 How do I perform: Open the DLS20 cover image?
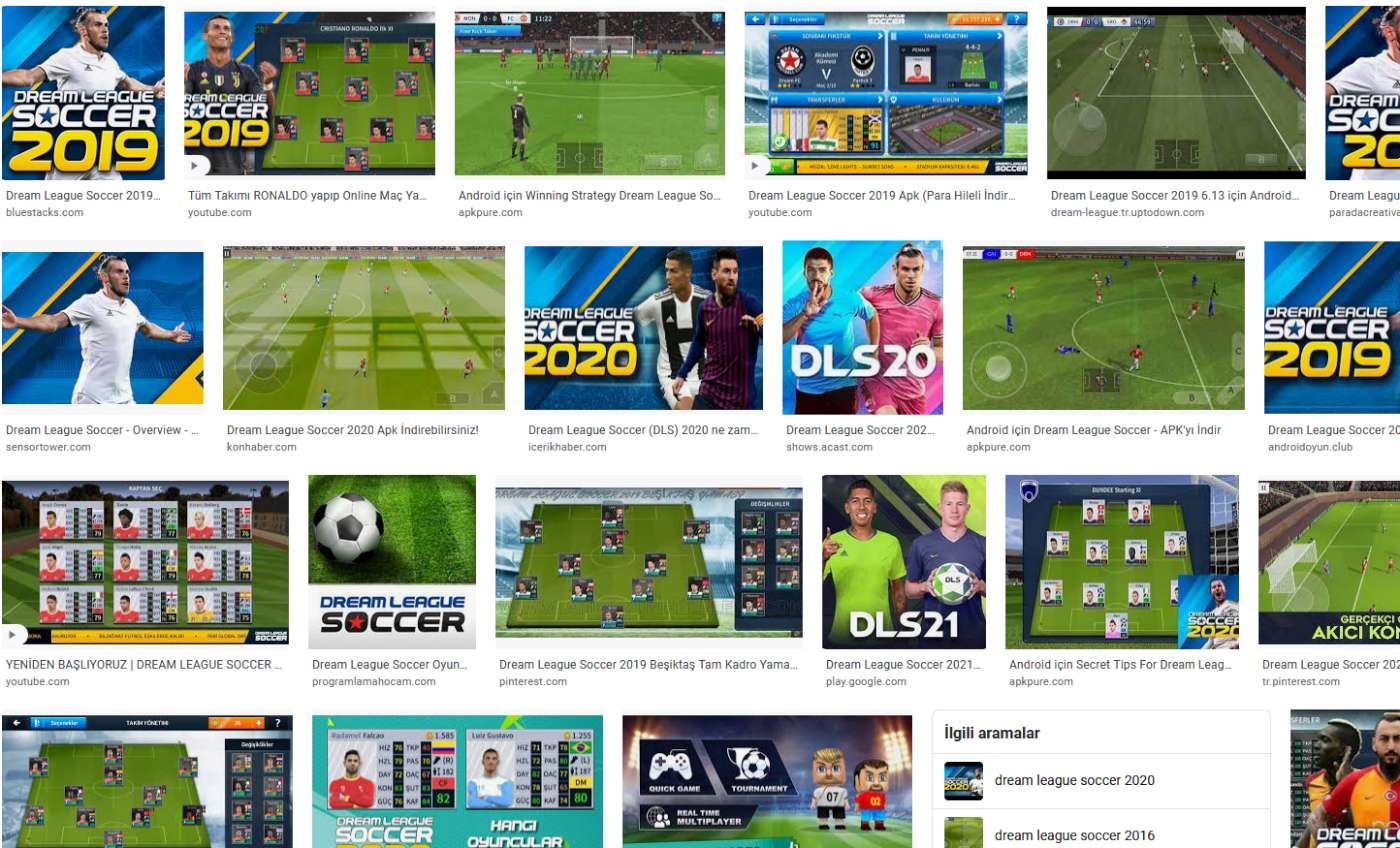[862, 326]
